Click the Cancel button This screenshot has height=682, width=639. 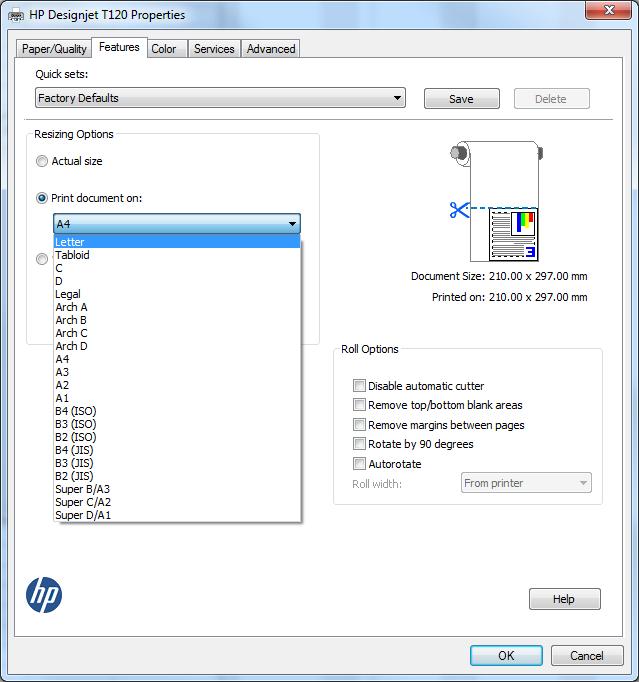(587, 655)
